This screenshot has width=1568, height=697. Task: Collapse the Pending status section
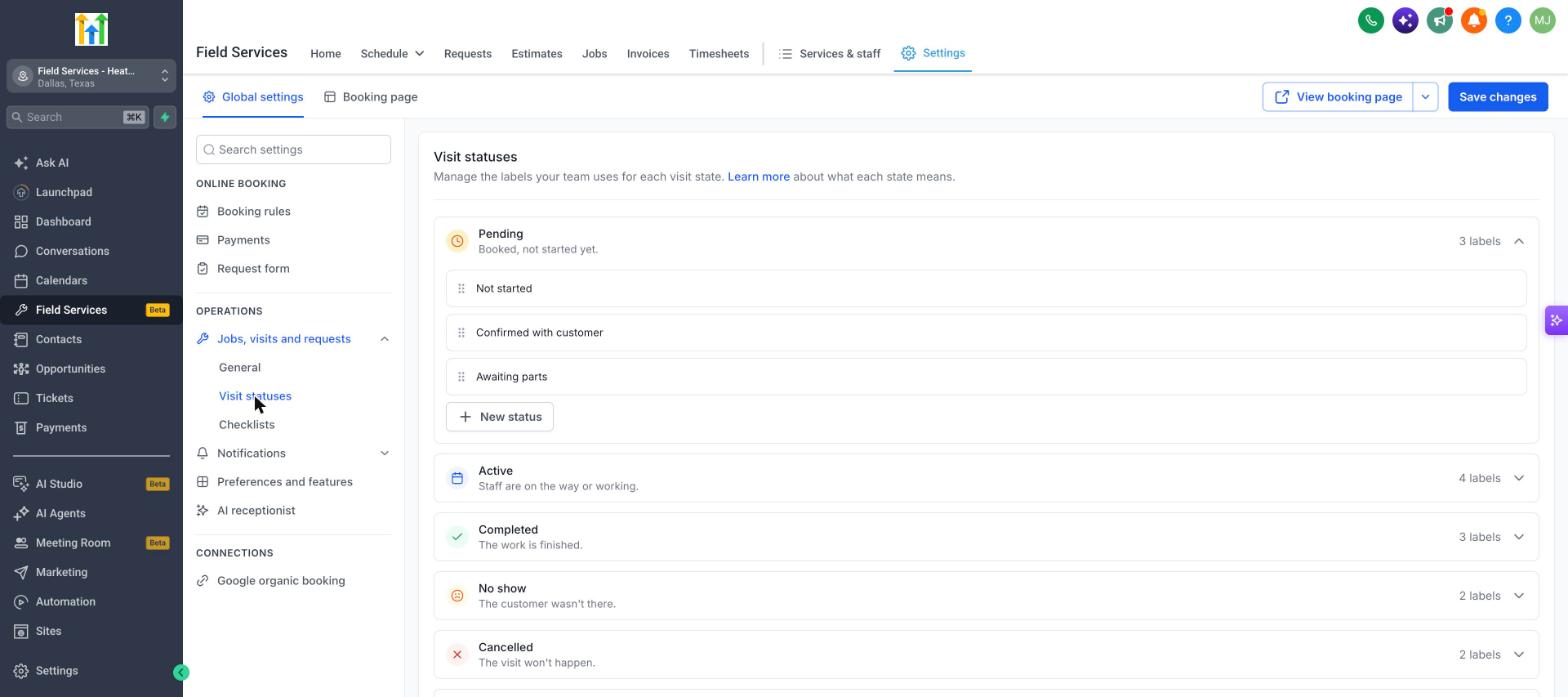coord(1518,241)
